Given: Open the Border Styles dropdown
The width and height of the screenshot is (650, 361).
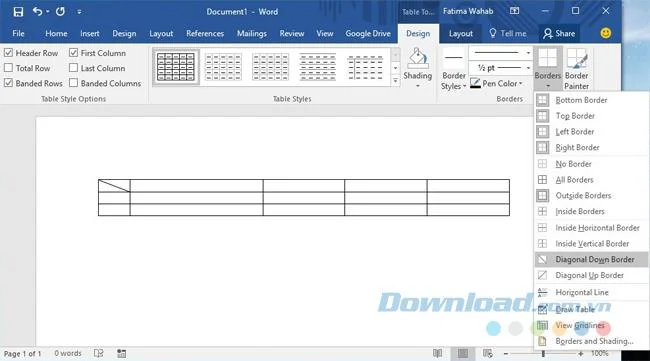Looking at the screenshot, I should click(454, 81).
